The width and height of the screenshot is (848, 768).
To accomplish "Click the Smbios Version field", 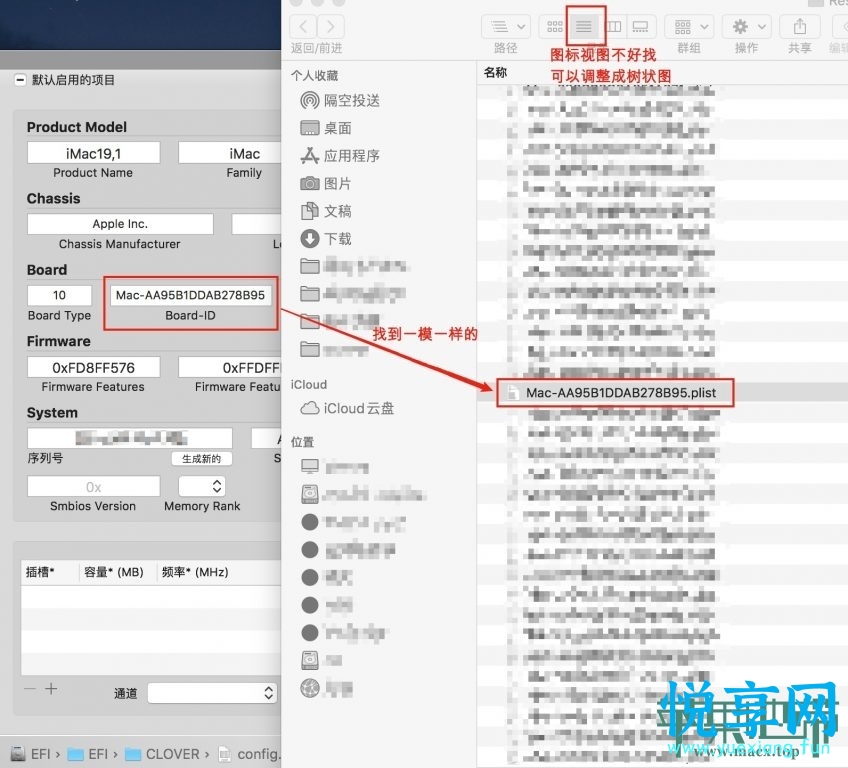I will pyautogui.click(x=94, y=487).
